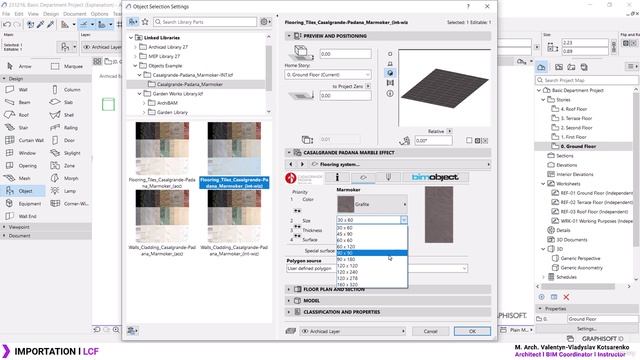Screen dimensions: 640x360
Task: Toggle relative angle option
Action: click(449, 131)
